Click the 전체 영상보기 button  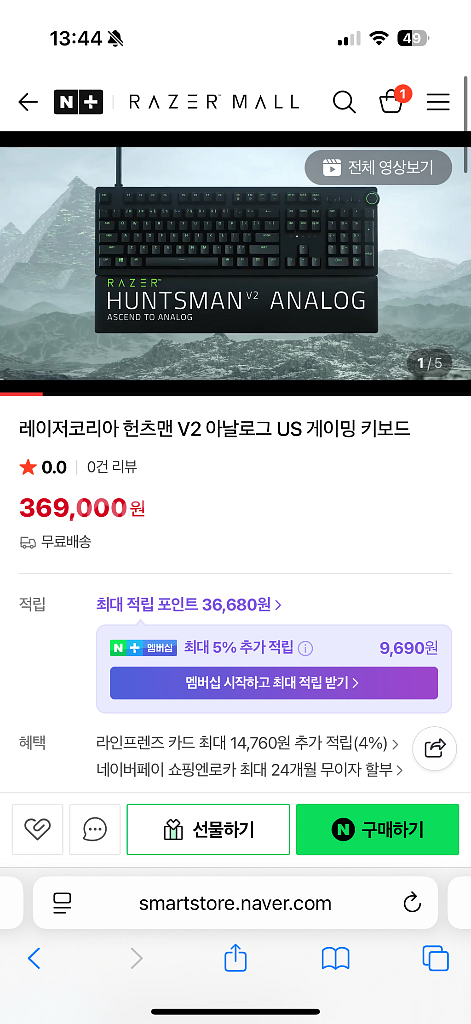point(378,168)
